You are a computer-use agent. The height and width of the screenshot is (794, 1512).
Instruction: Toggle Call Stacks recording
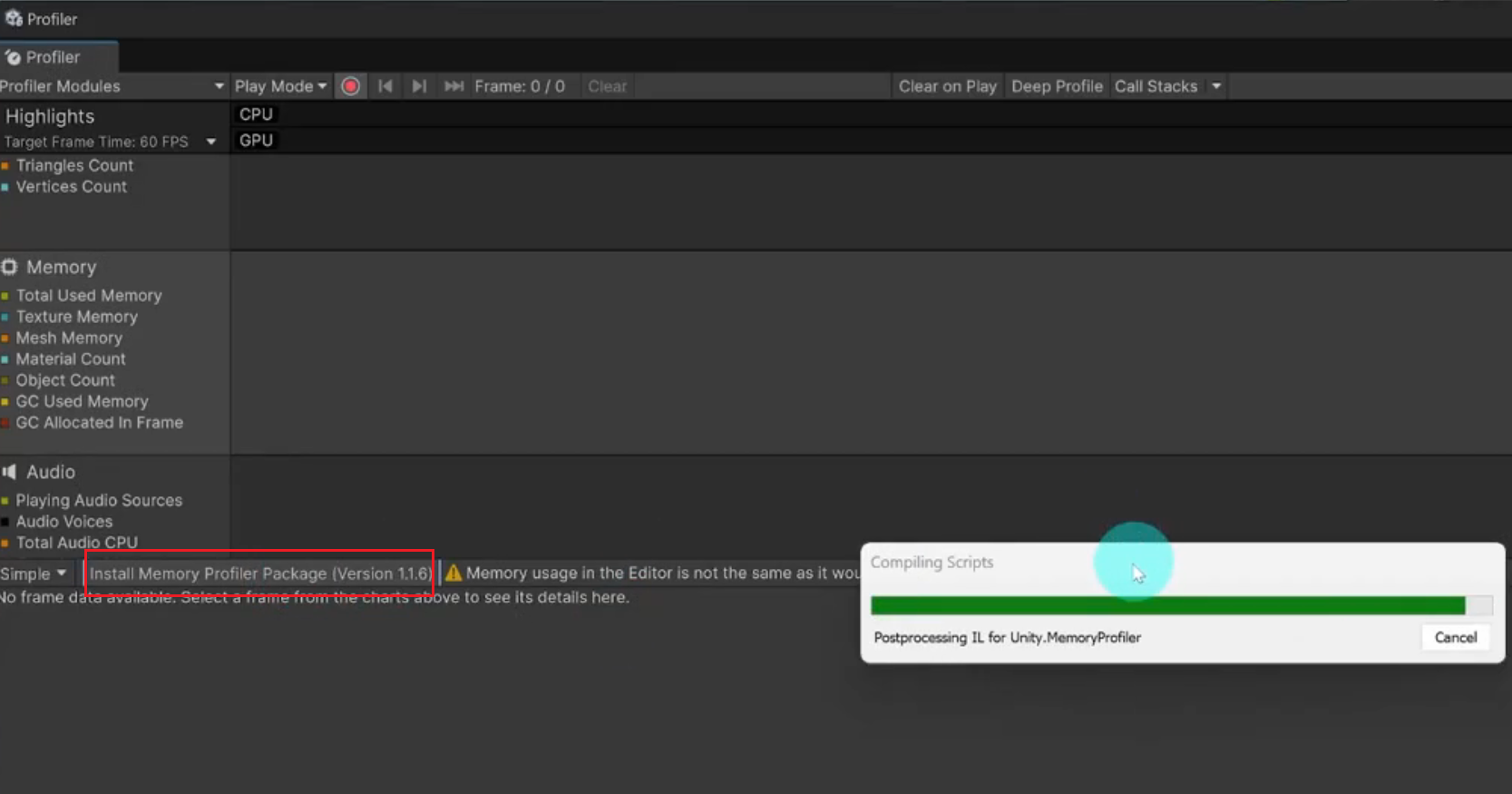pyautogui.click(x=1156, y=86)
